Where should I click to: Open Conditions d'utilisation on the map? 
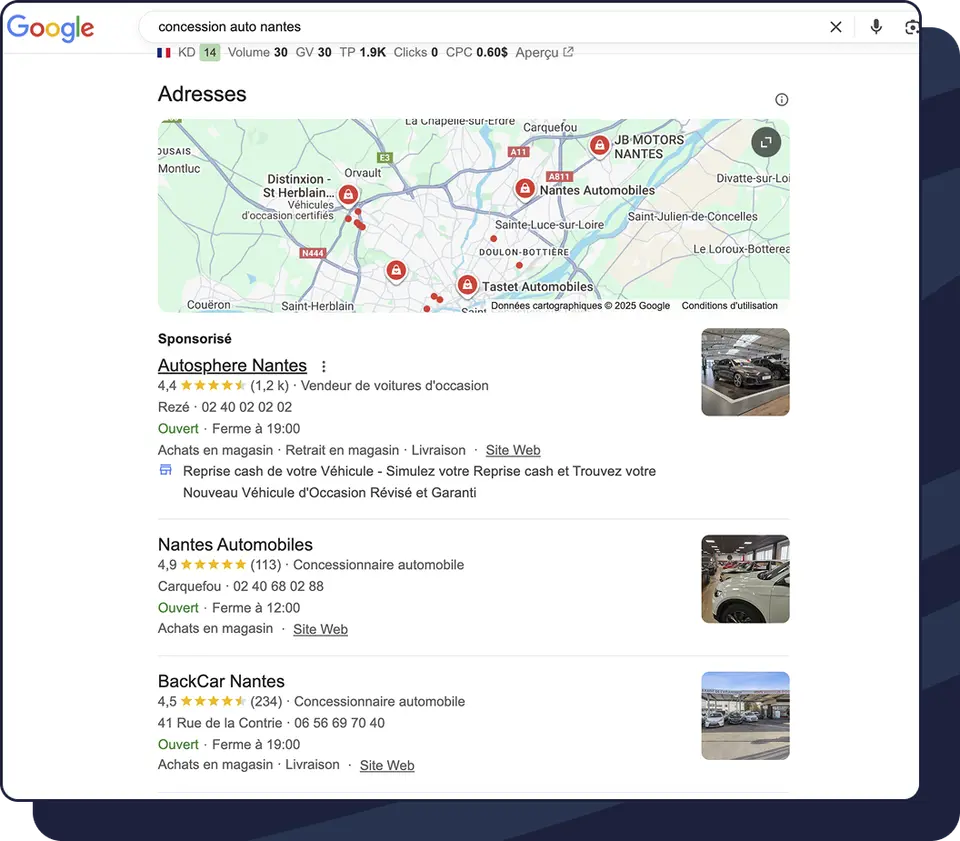pyautogui.click(x=729, y=305)
